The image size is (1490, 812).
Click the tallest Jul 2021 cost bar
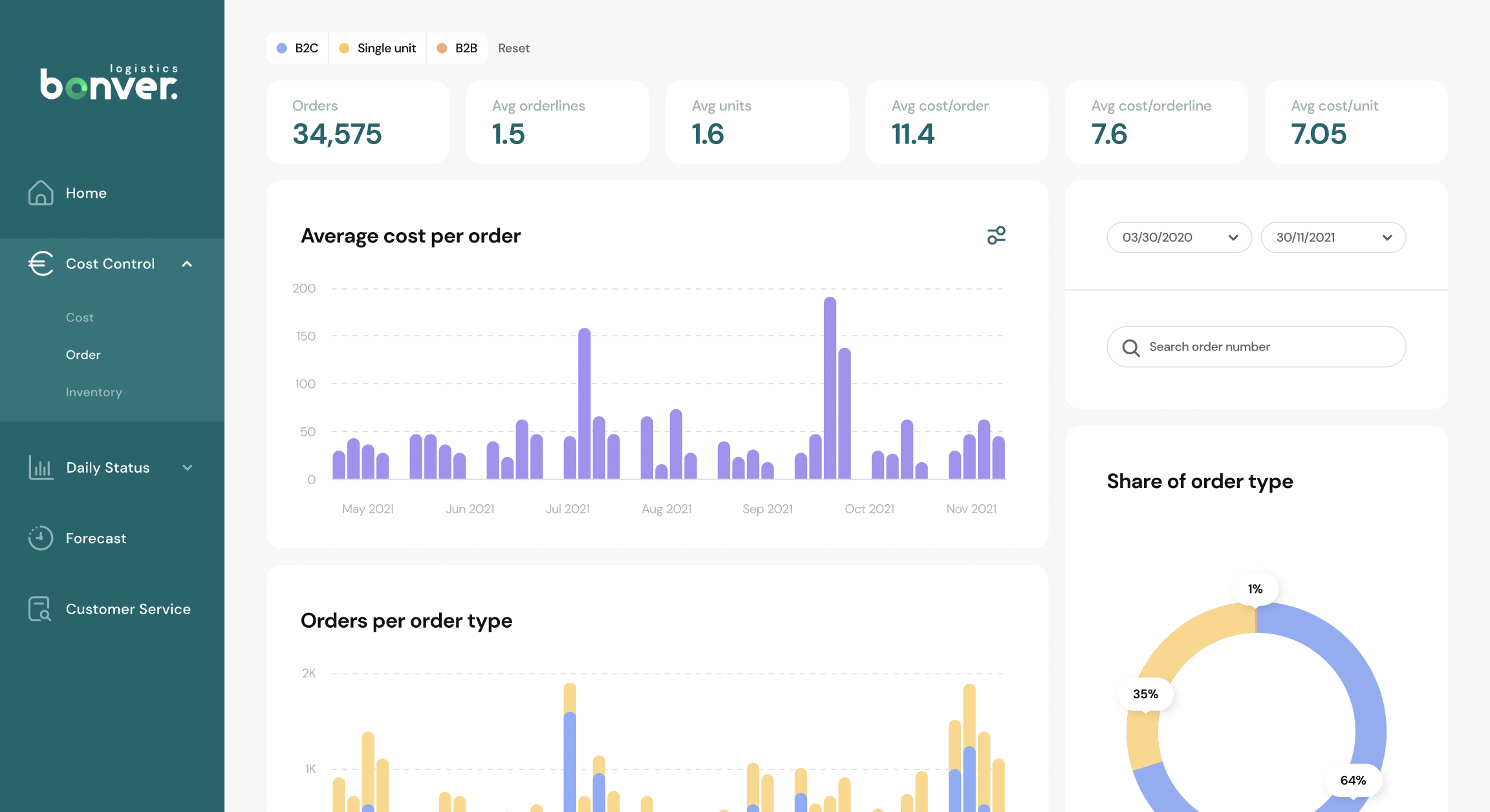coord(584,403)
